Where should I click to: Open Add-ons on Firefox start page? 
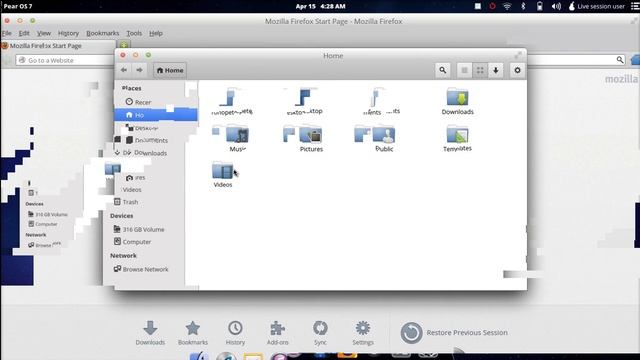click(278, 333)
